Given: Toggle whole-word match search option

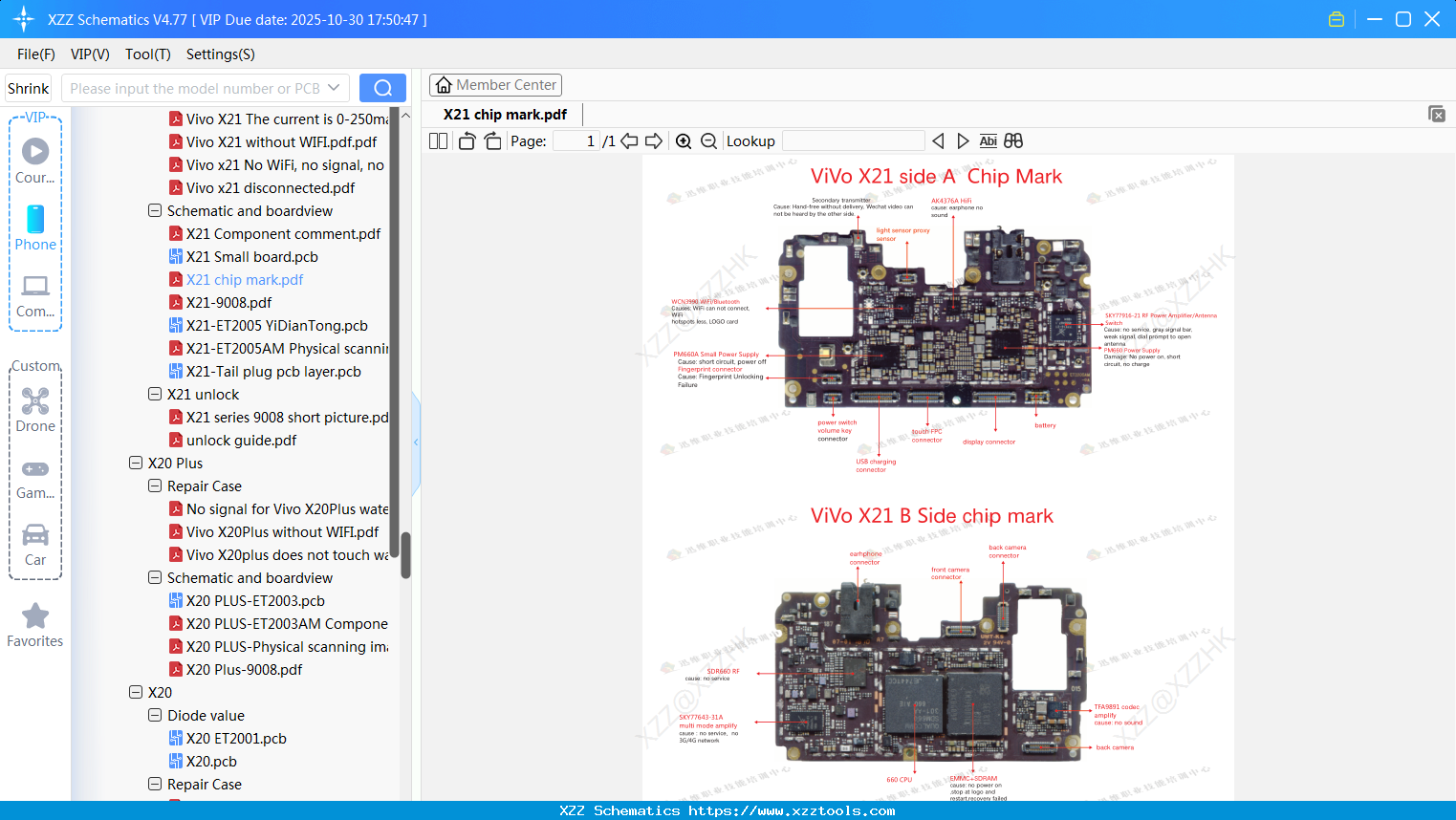Looking at the screenshot, I should tap(1013, 140).
